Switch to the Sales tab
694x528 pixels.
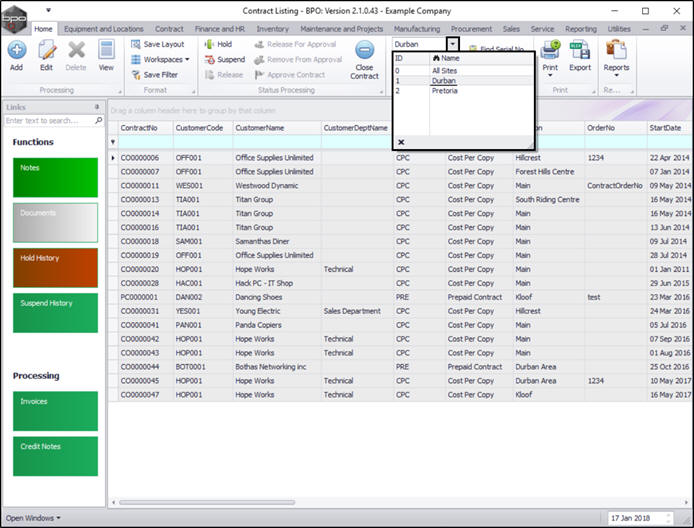click(x=511, y=29)
